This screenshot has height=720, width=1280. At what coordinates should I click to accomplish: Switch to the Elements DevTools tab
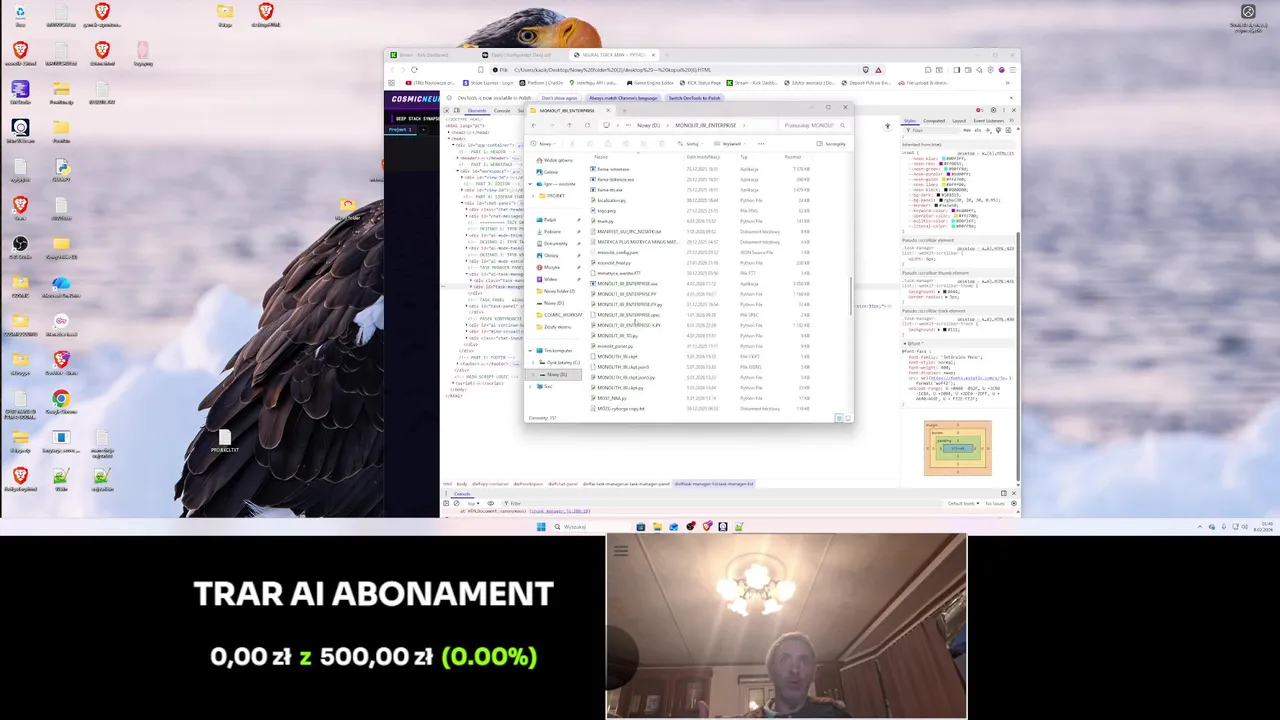click(477, 110)
